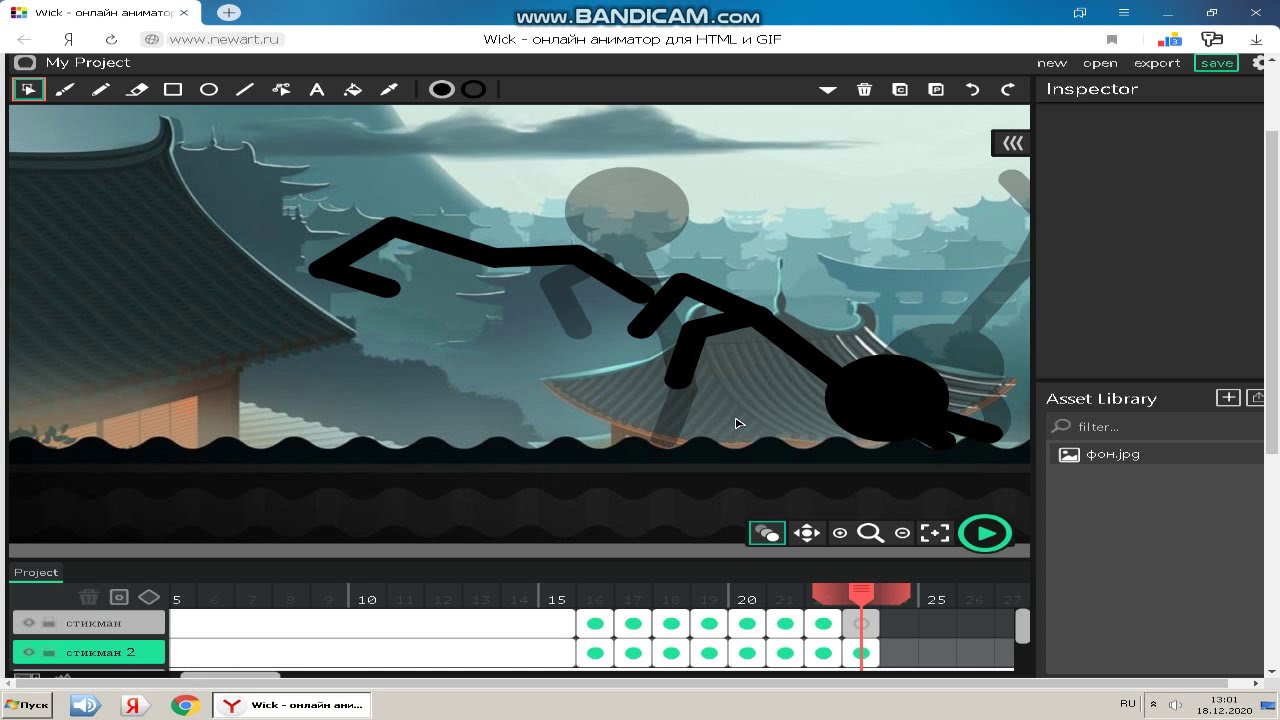
Task: Switch to the Project timeline tab
Action: click(36, 572)
